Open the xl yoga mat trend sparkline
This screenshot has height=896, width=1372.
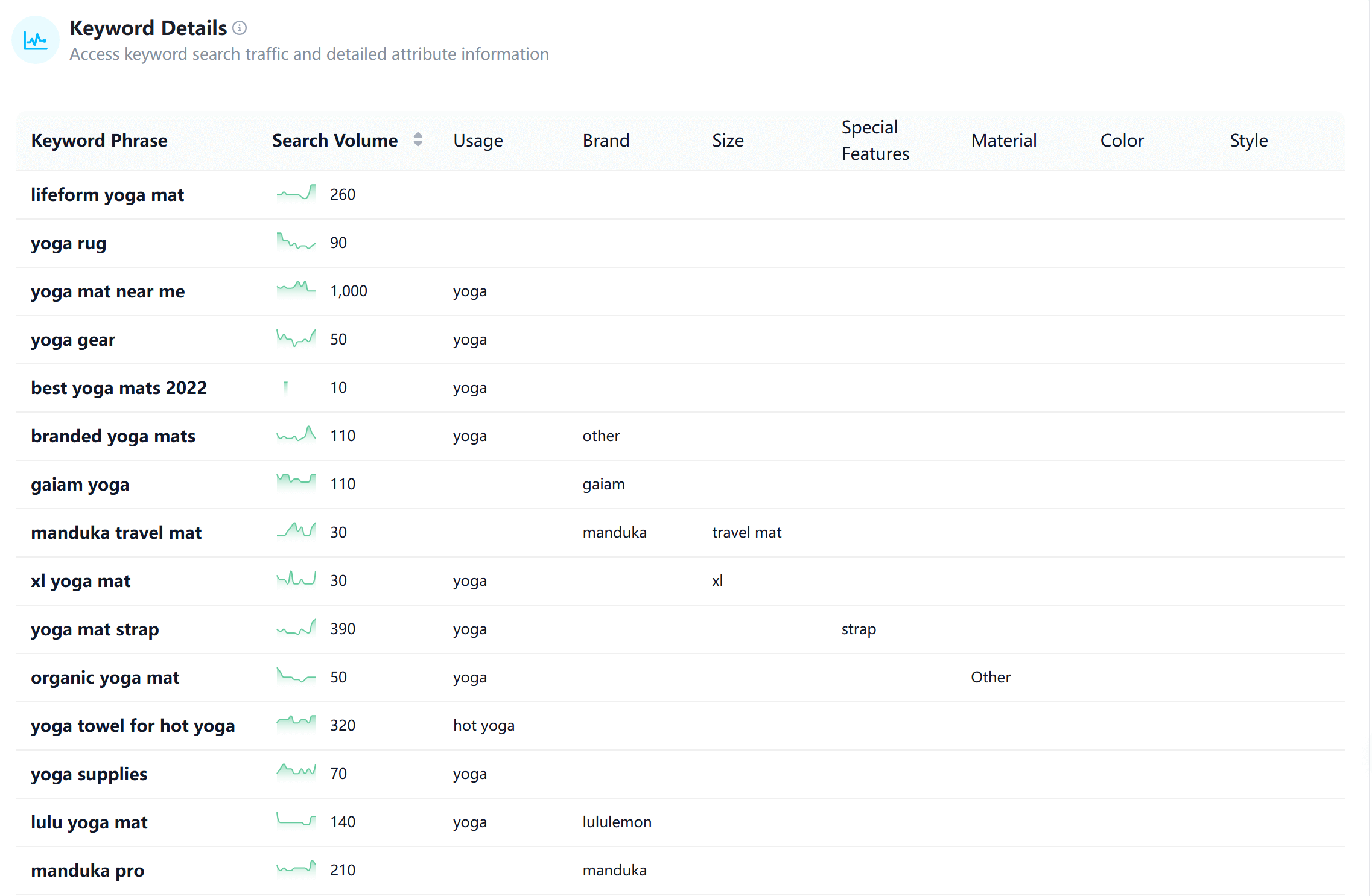point(296,579)
